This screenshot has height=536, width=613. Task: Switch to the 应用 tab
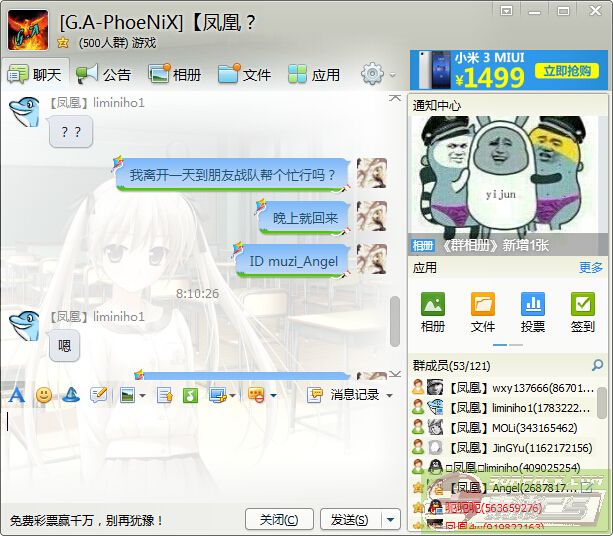click(314, 74)
